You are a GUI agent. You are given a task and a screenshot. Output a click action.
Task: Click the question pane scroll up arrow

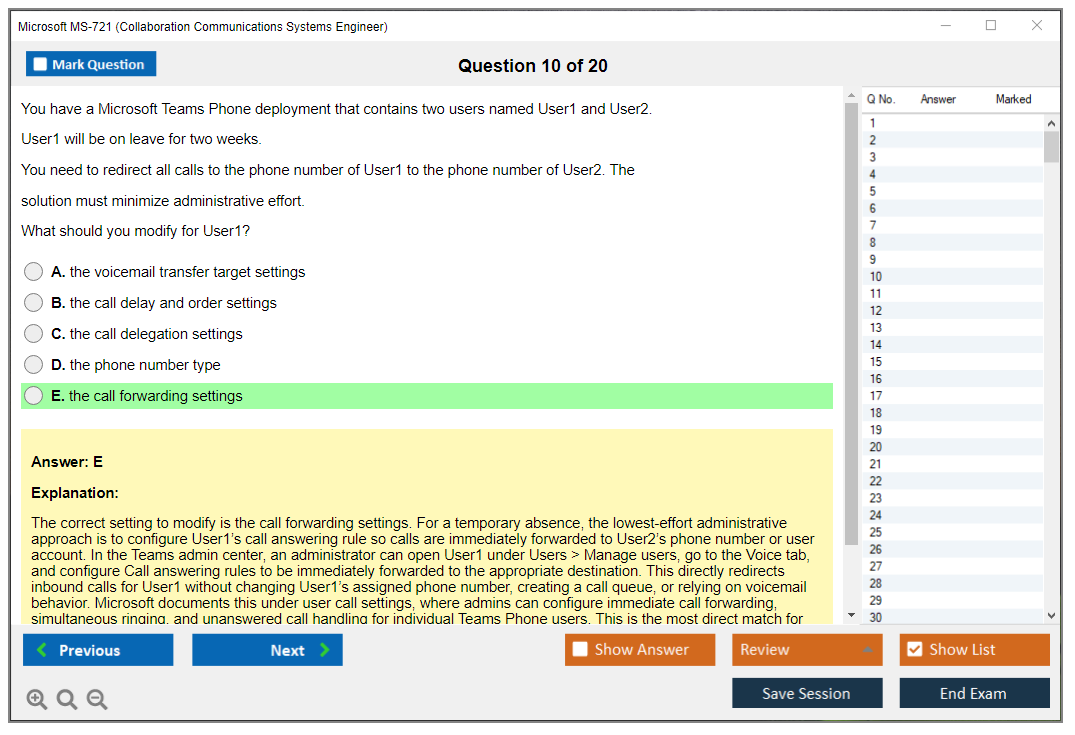851,95
